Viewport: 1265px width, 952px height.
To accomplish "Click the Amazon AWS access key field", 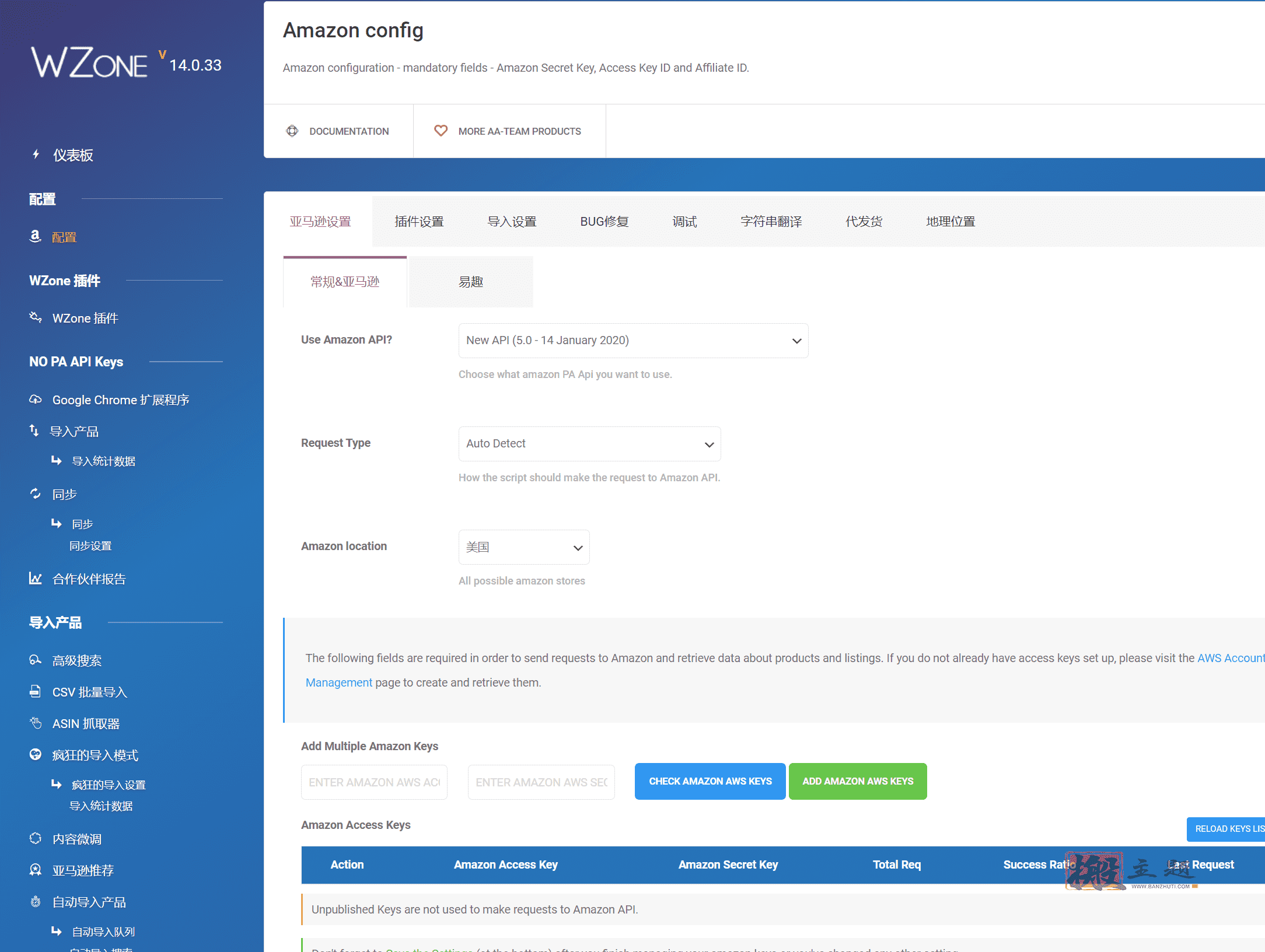I will pyautogui.click(x=374, y=782).
